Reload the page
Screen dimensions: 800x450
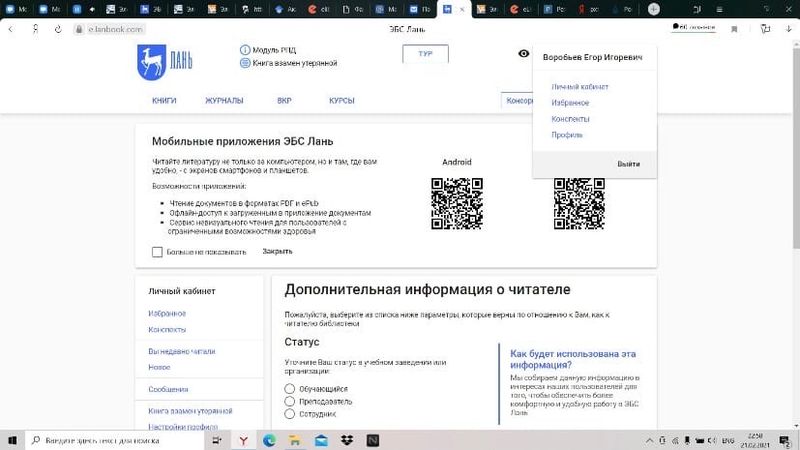(58, 30)
